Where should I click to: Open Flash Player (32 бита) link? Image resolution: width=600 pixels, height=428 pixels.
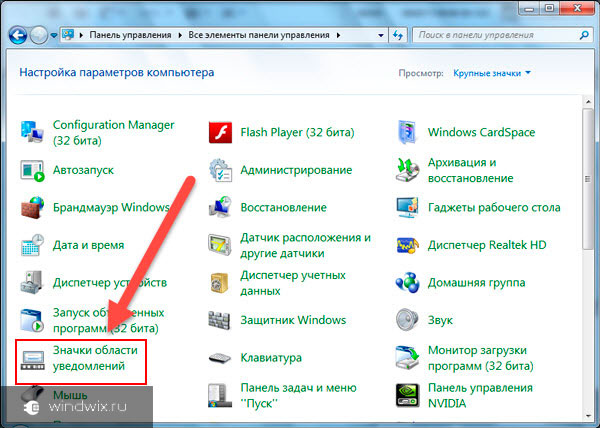tap(297, 132)
